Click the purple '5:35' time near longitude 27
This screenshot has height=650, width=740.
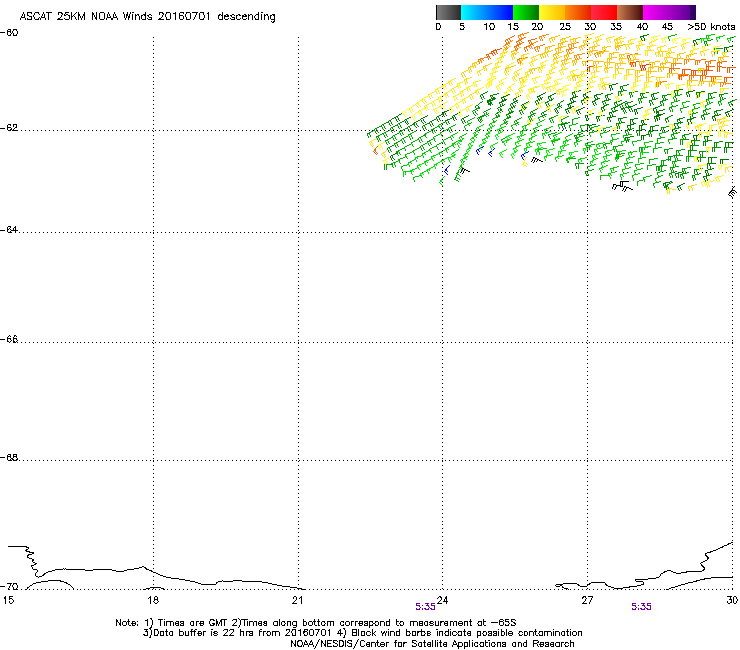(x=641, y=607)
